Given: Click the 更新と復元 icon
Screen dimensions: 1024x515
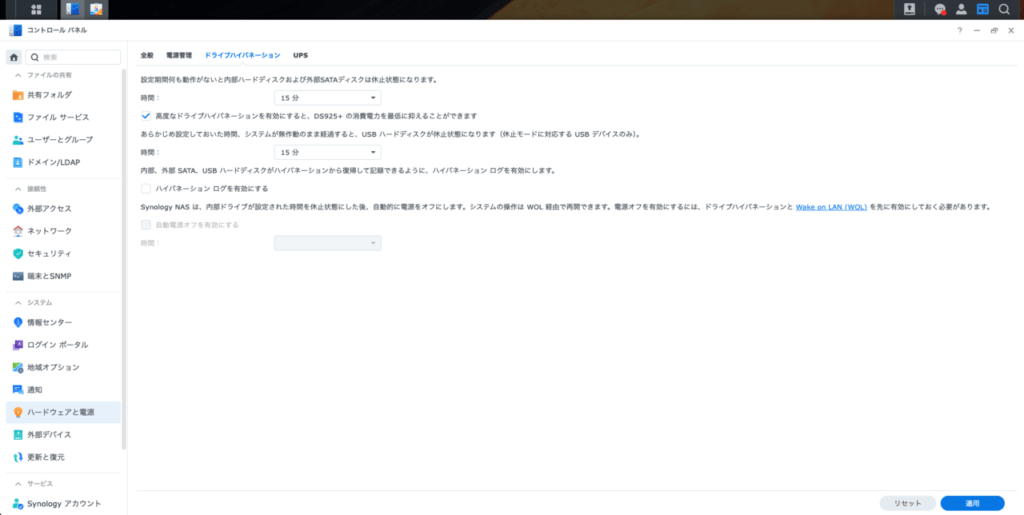Looking at the screenshot, I should [18, 457].
